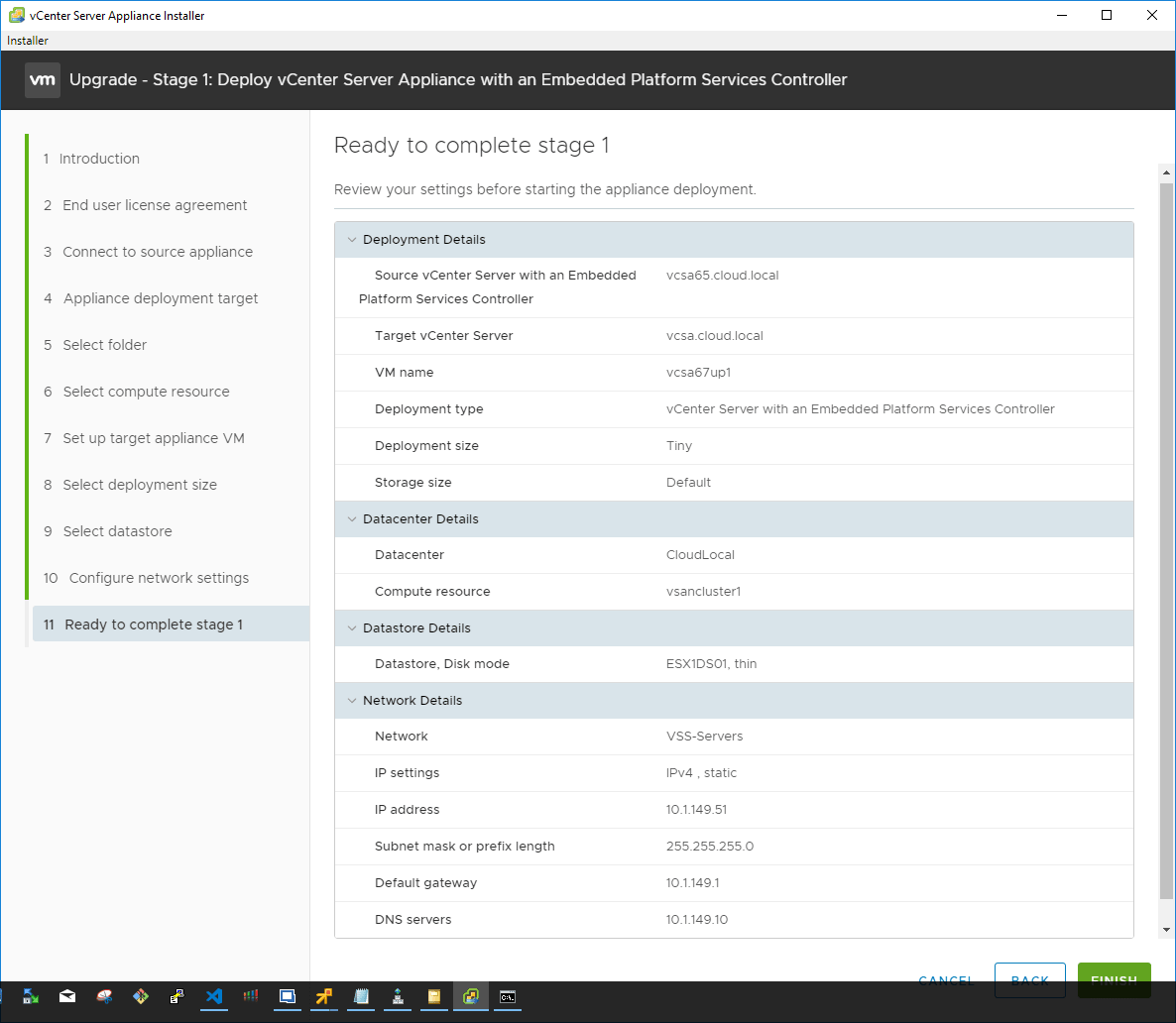This screenshot has height=1023, width=1176.
Task: Click subnet mask value 255.255.255.0
Action: (710, 847)
